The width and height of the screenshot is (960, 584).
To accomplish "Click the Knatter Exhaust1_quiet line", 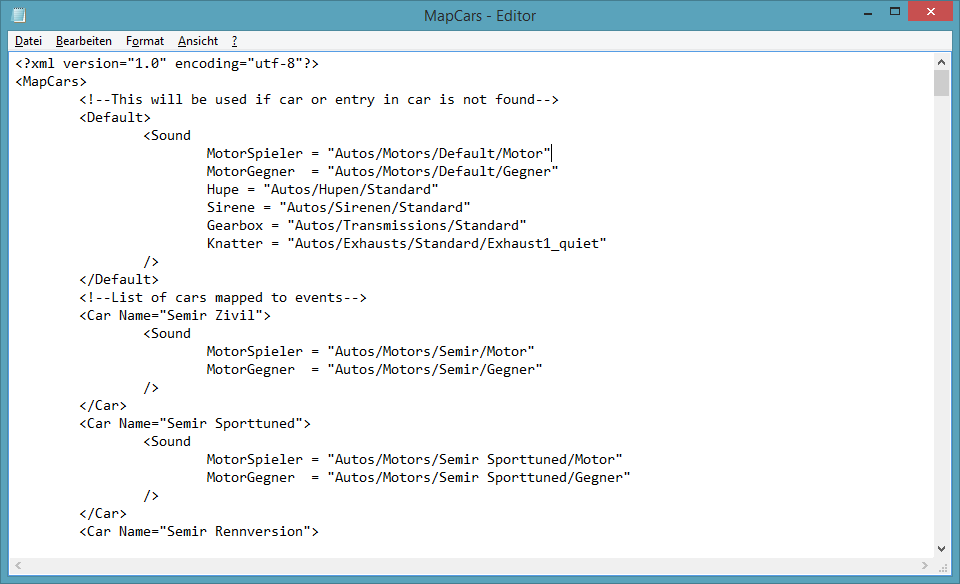I will click(x=406, y=244).
